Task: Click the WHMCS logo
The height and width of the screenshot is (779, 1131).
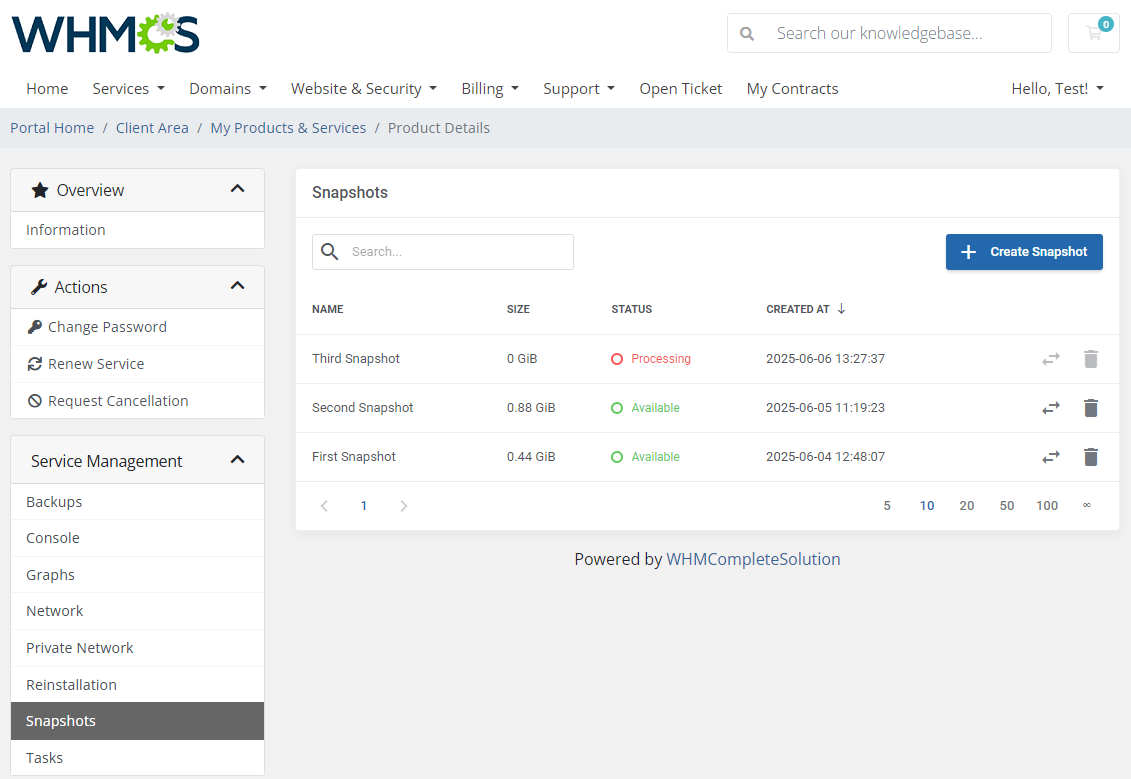Action: tap(105, 33)
